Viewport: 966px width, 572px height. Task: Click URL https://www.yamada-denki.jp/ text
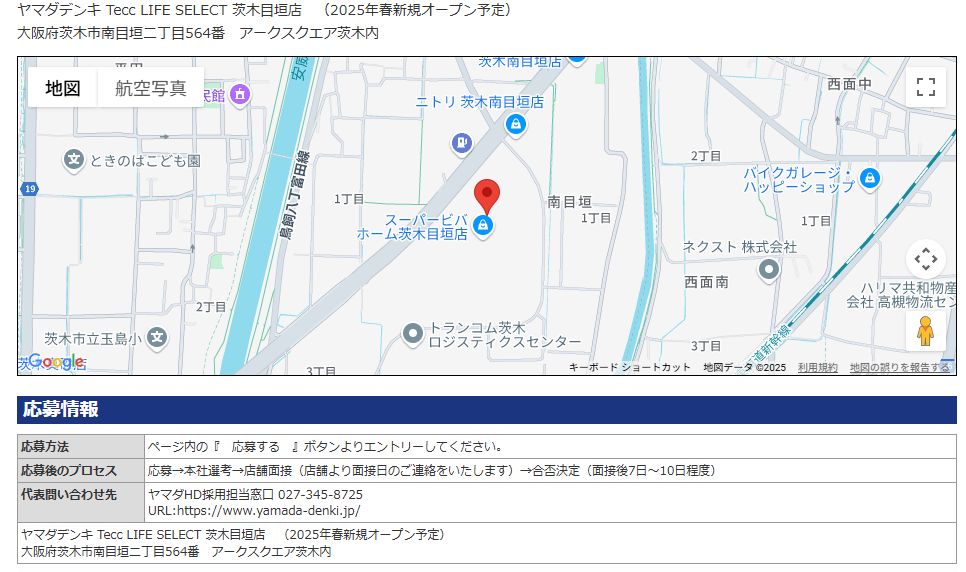(254, 510)
